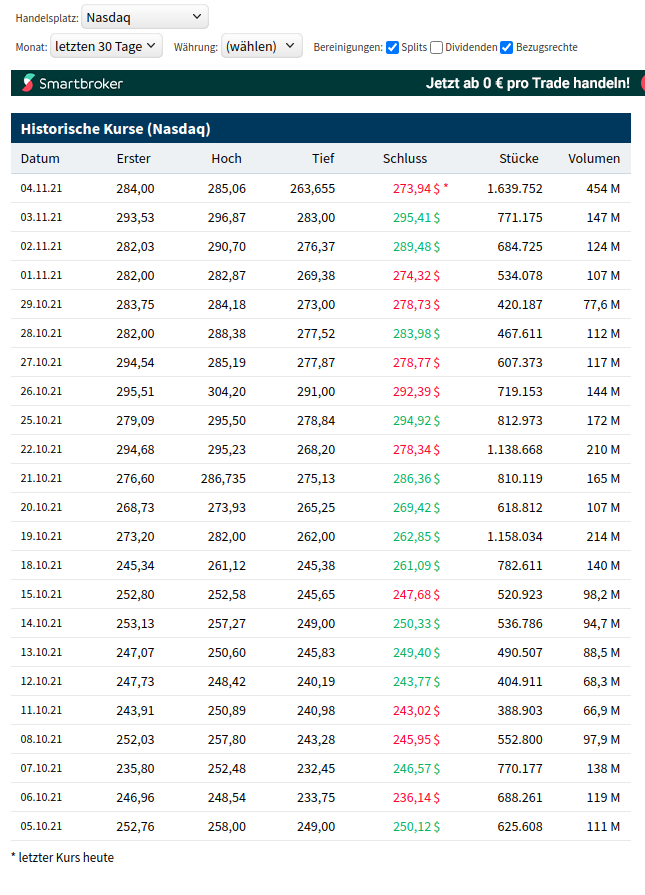Click the Historische Kurse (Nasdaq) heading
The height and width of the screenshot is (895, 645).
tap(115, 128)
